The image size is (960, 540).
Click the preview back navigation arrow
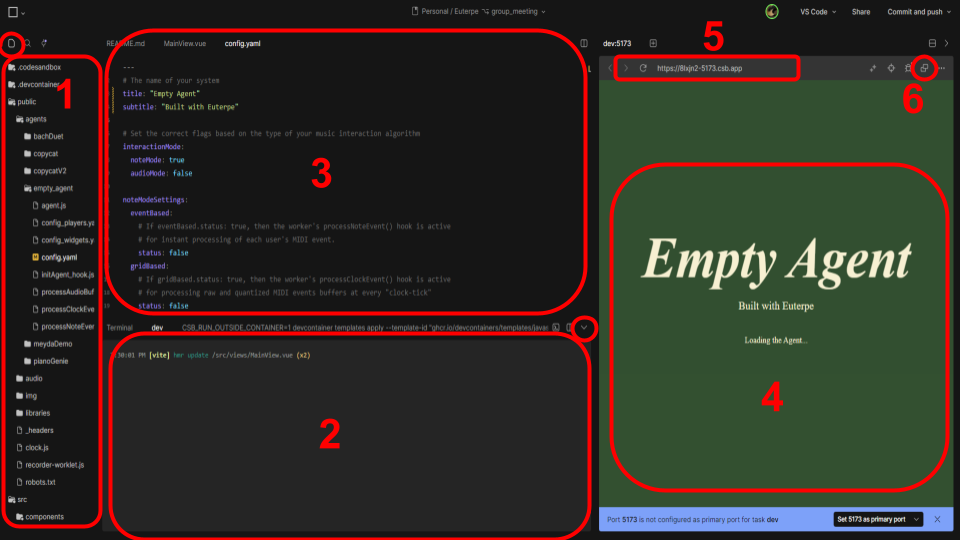click(611, 68)
